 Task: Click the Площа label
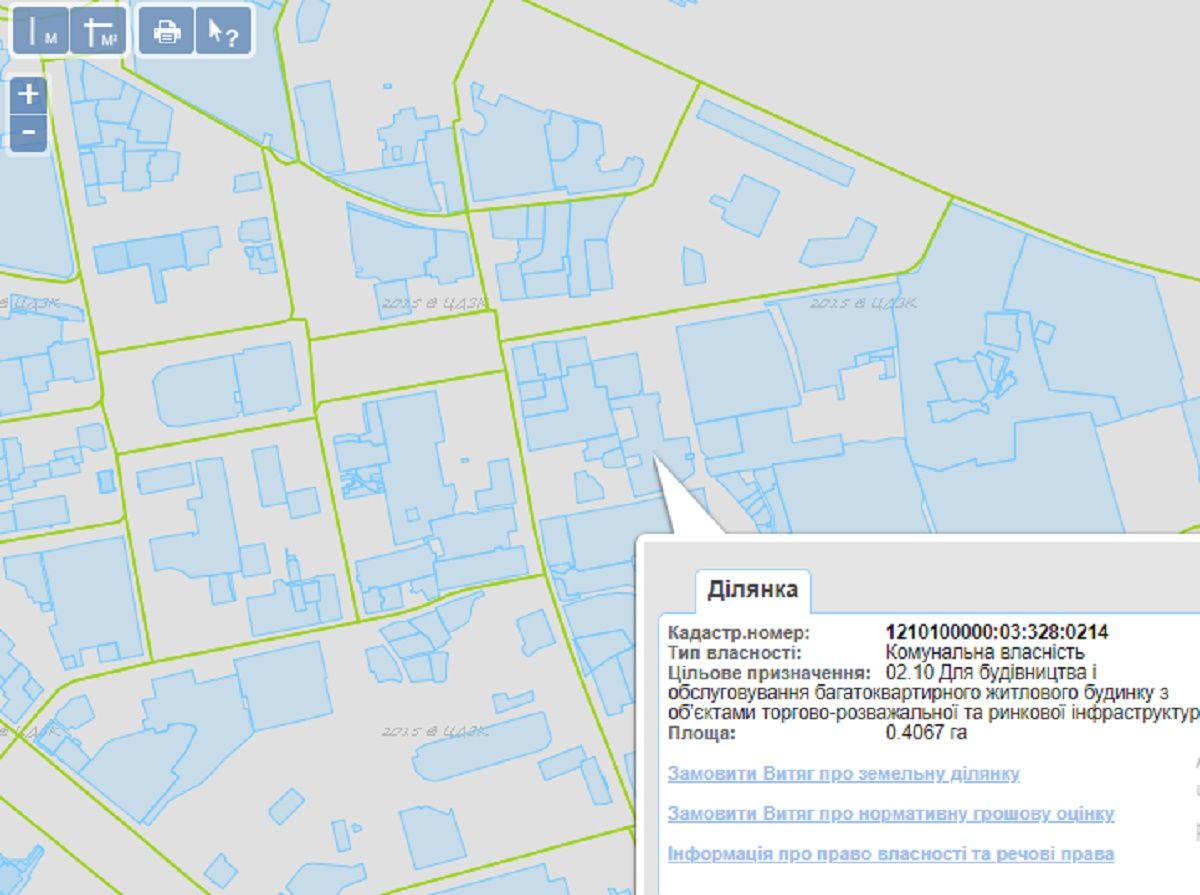702,732
